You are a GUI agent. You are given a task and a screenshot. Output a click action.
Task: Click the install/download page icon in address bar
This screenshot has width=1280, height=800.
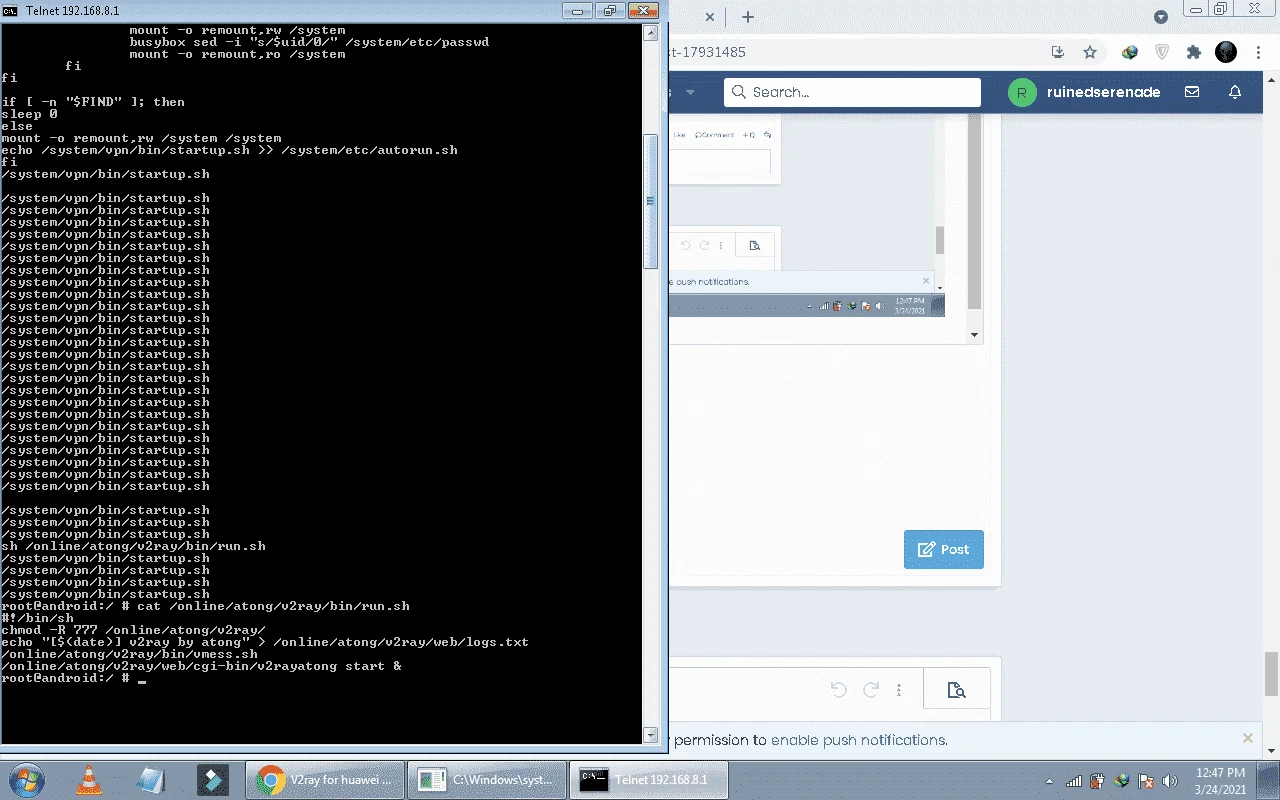(1058, 52)
